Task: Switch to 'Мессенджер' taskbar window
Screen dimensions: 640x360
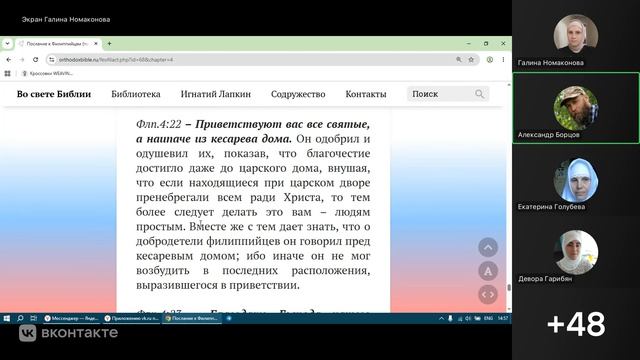Action: pos(71,318)
